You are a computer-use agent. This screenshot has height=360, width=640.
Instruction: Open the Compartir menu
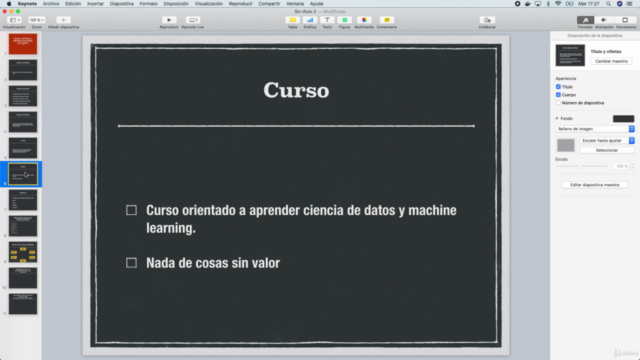point(269,4)
